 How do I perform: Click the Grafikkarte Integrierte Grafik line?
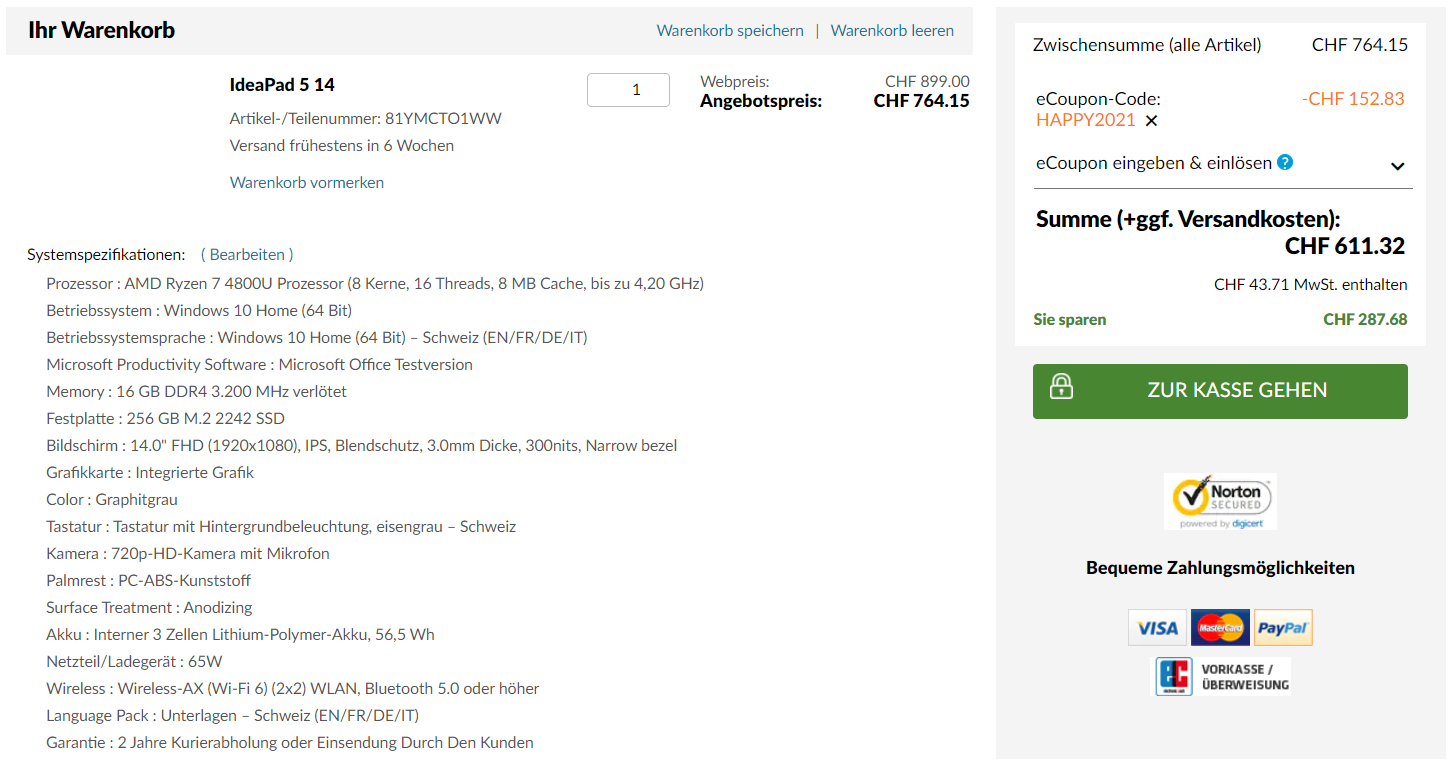click(x=150, y=473)
